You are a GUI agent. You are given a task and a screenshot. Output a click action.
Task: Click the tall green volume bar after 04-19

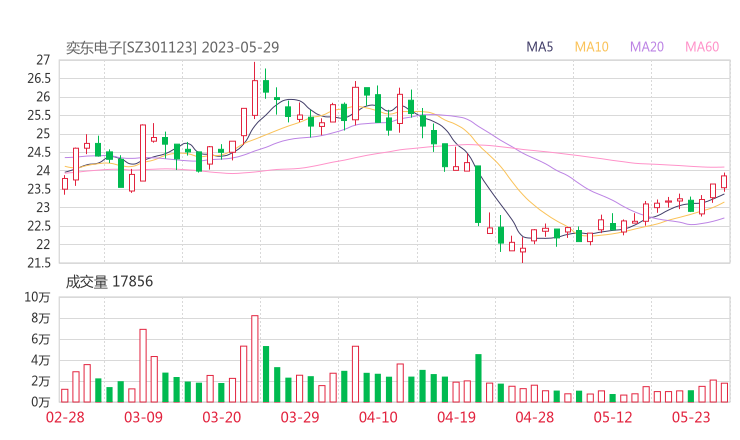(478, 378)
